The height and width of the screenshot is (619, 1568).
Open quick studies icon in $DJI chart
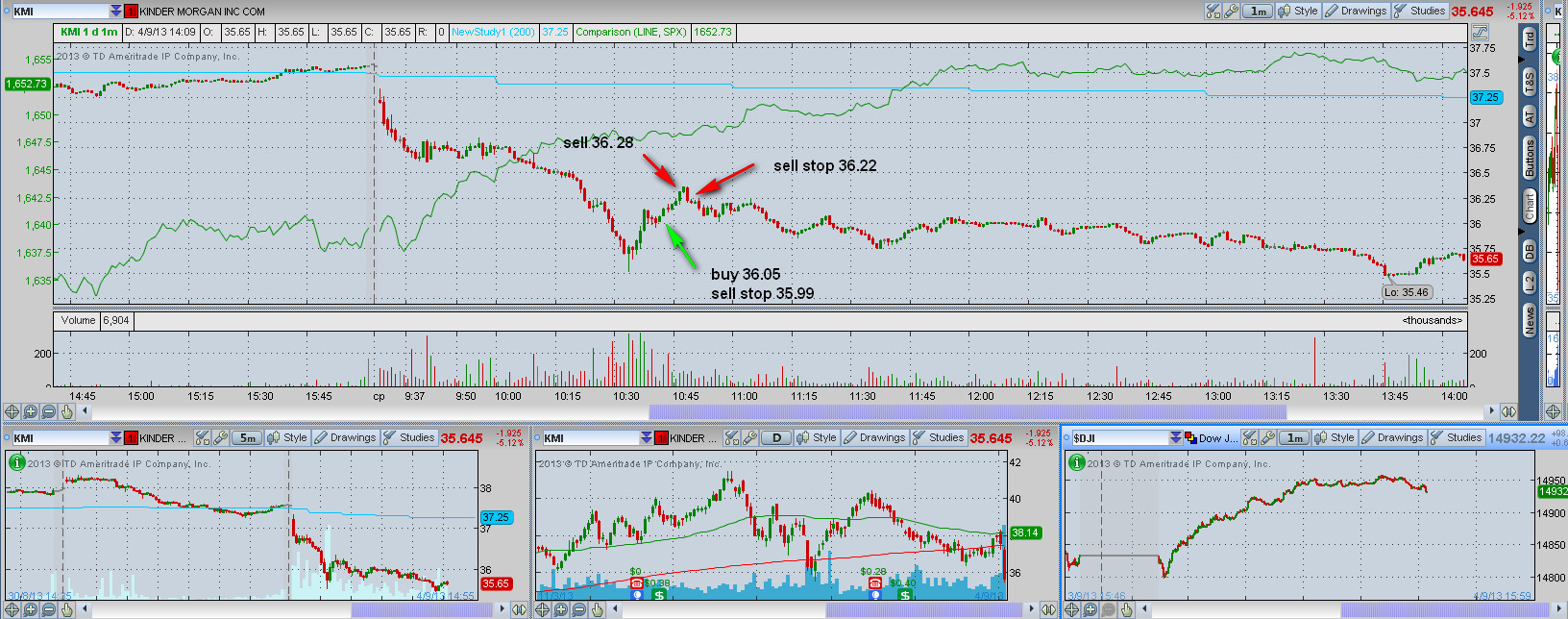[1250, 437]
